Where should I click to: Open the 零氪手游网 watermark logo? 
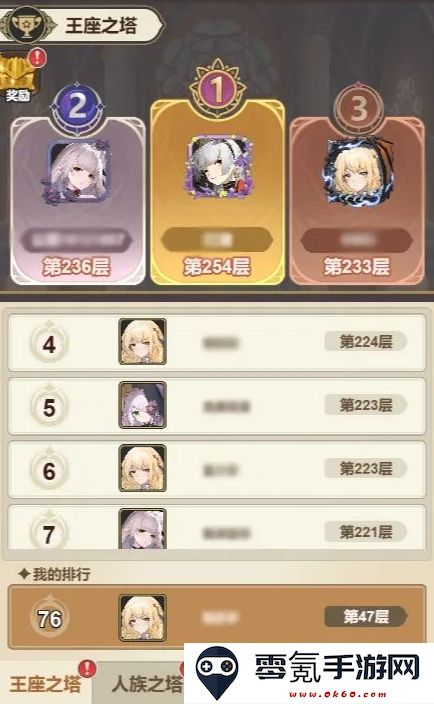[308, 673]
